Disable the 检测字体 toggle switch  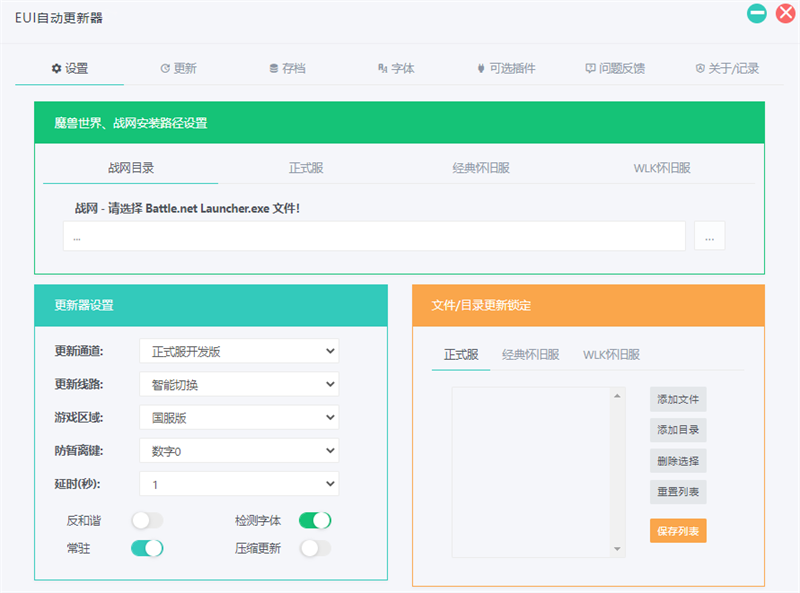[x=315, y=520]
